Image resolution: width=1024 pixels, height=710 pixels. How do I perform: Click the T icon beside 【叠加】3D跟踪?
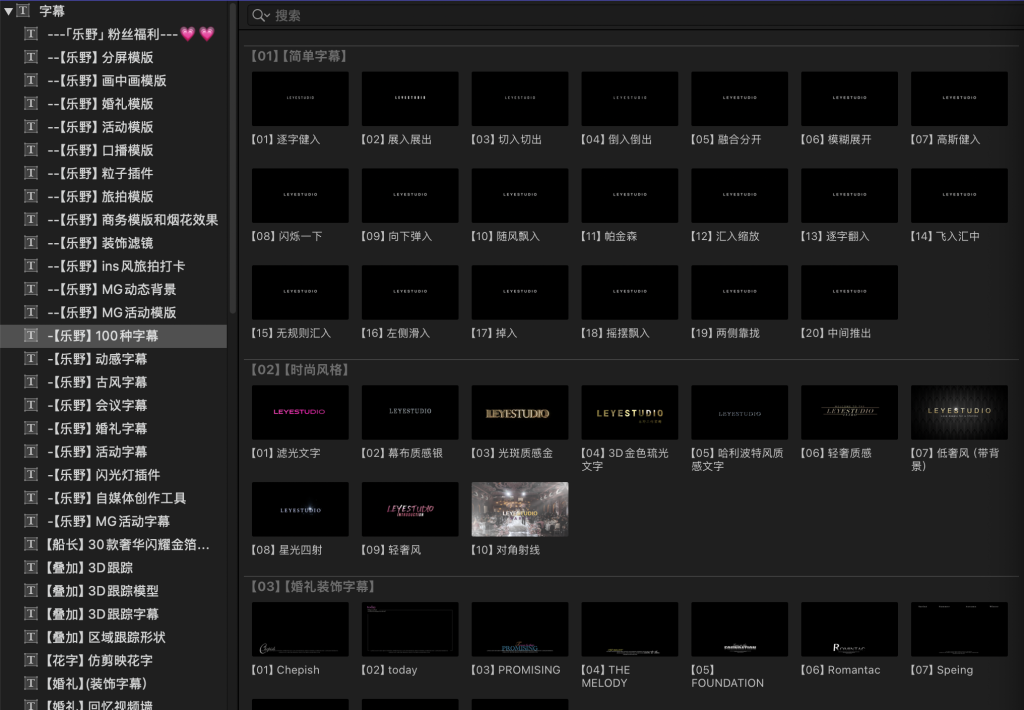pyautogui.click(x=31, y=567)
